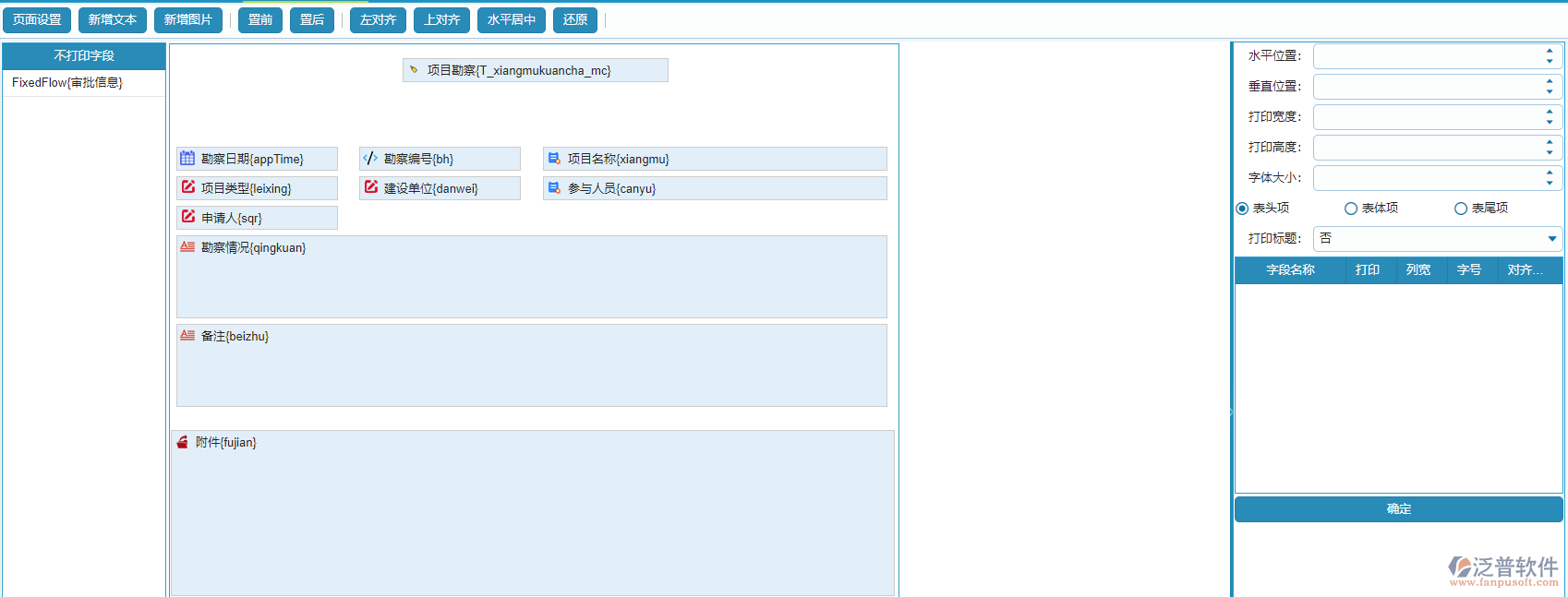Screen dimensions: 1568x597
Task: Increase the 水平位置 value with up arrow
Action: point(1550,51)
